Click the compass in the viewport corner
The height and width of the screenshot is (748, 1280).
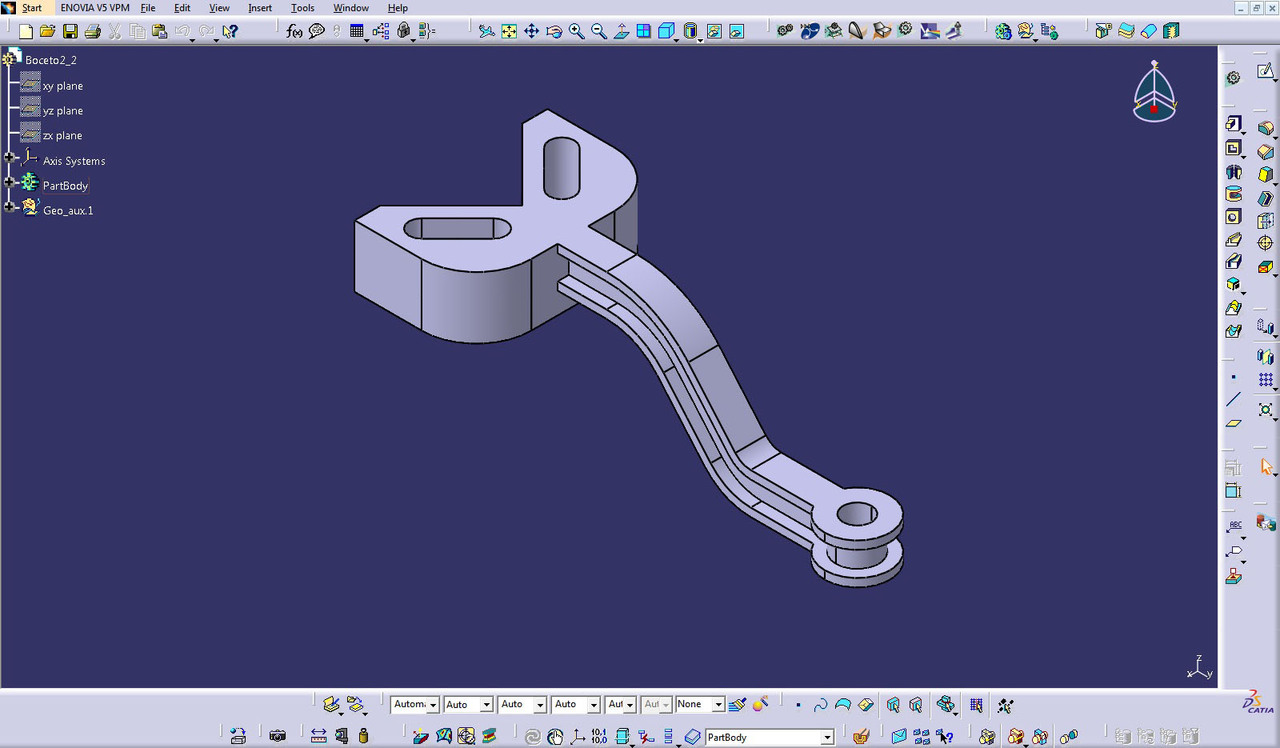click(1155, 91)
